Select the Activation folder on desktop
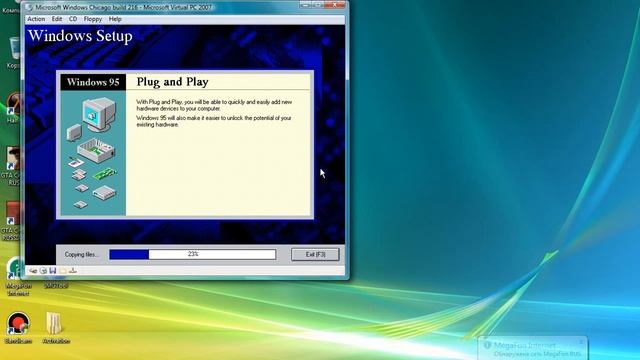This screenshot has width=640, height=360. (56, 327)
